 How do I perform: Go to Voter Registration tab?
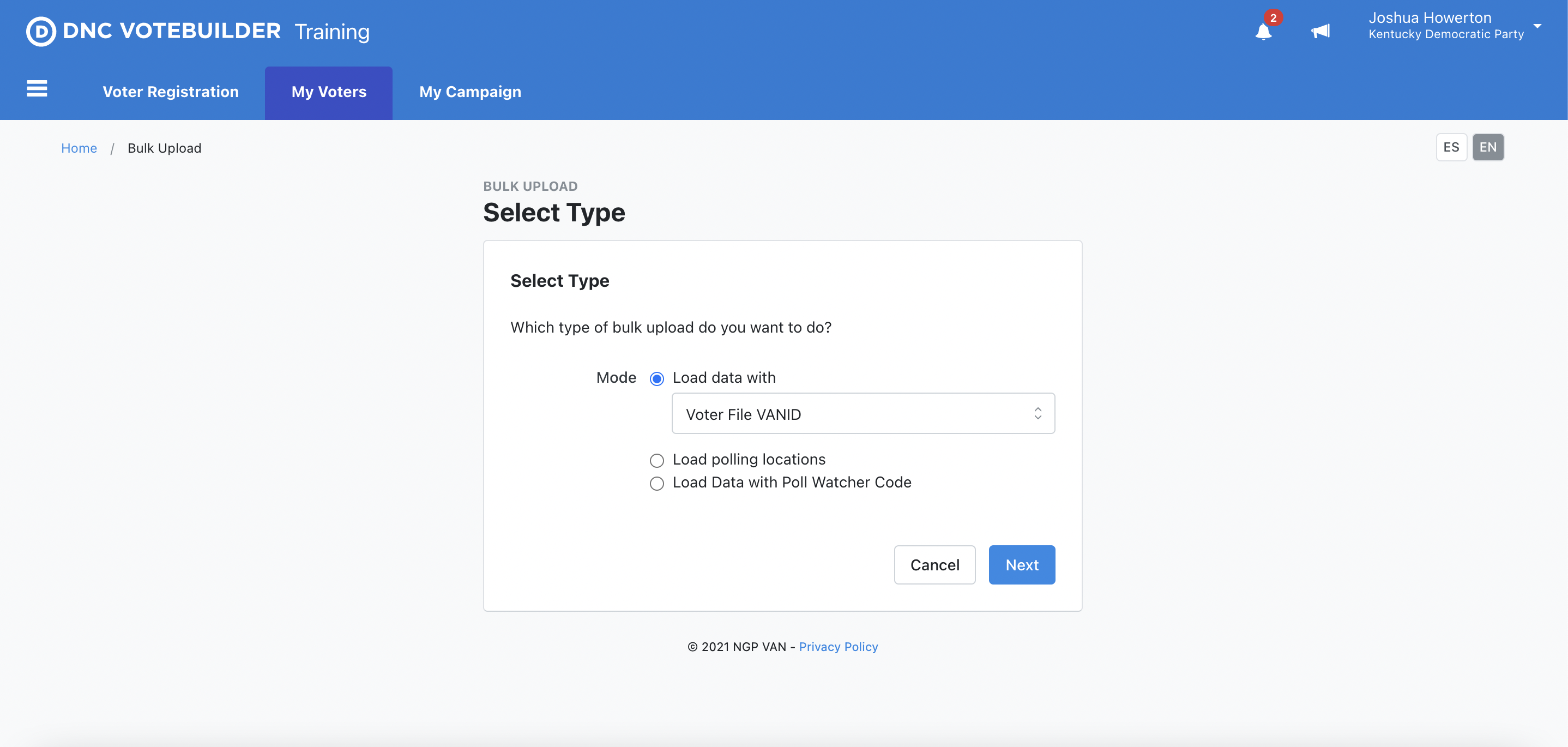click(171, 92)
